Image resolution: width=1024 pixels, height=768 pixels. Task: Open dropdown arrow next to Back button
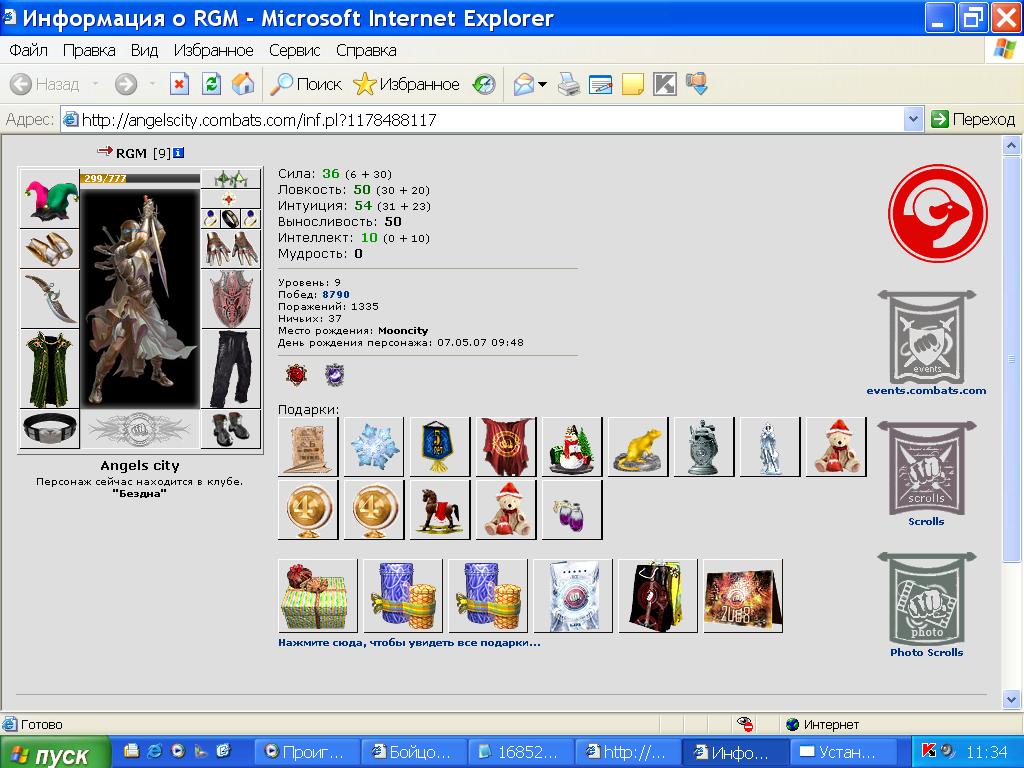95,84
